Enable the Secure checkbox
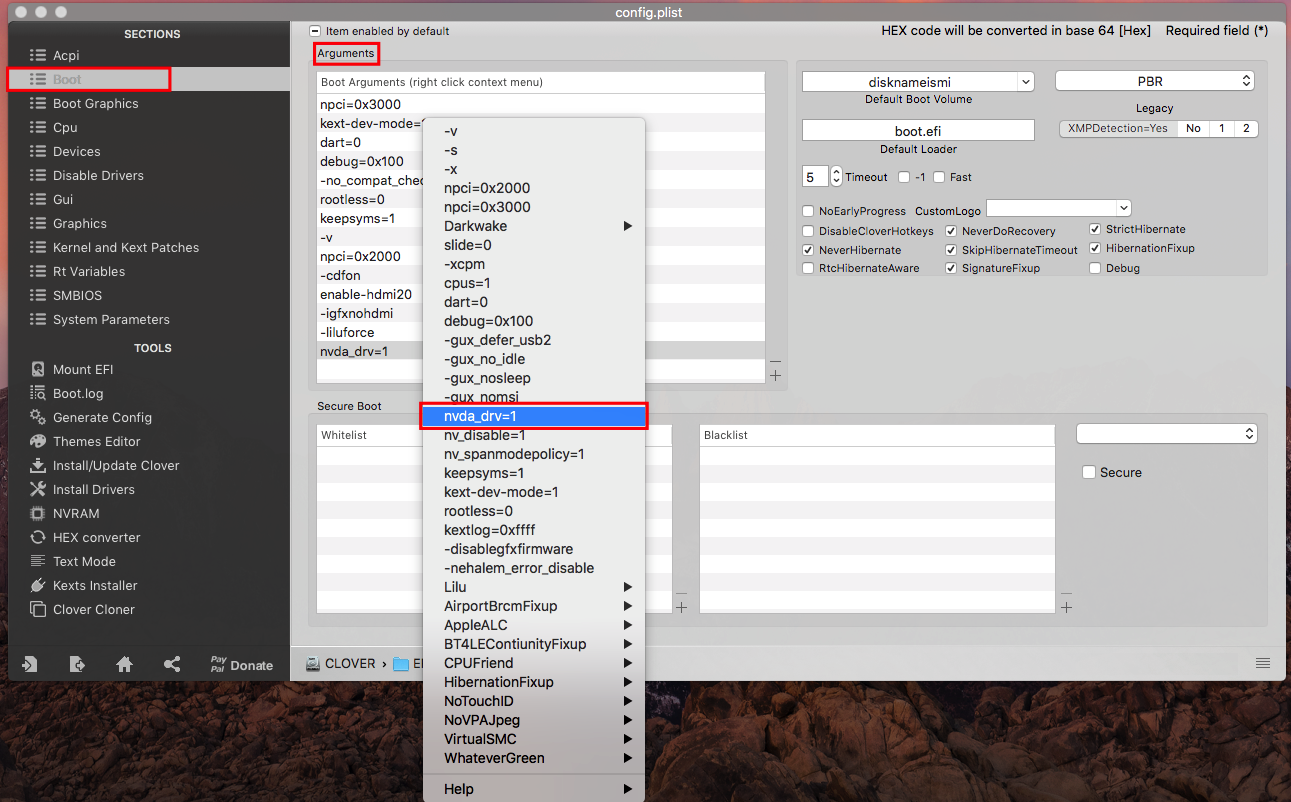Image resolution: width=1291 pixels, height=802 pixels. (1089, 472)
